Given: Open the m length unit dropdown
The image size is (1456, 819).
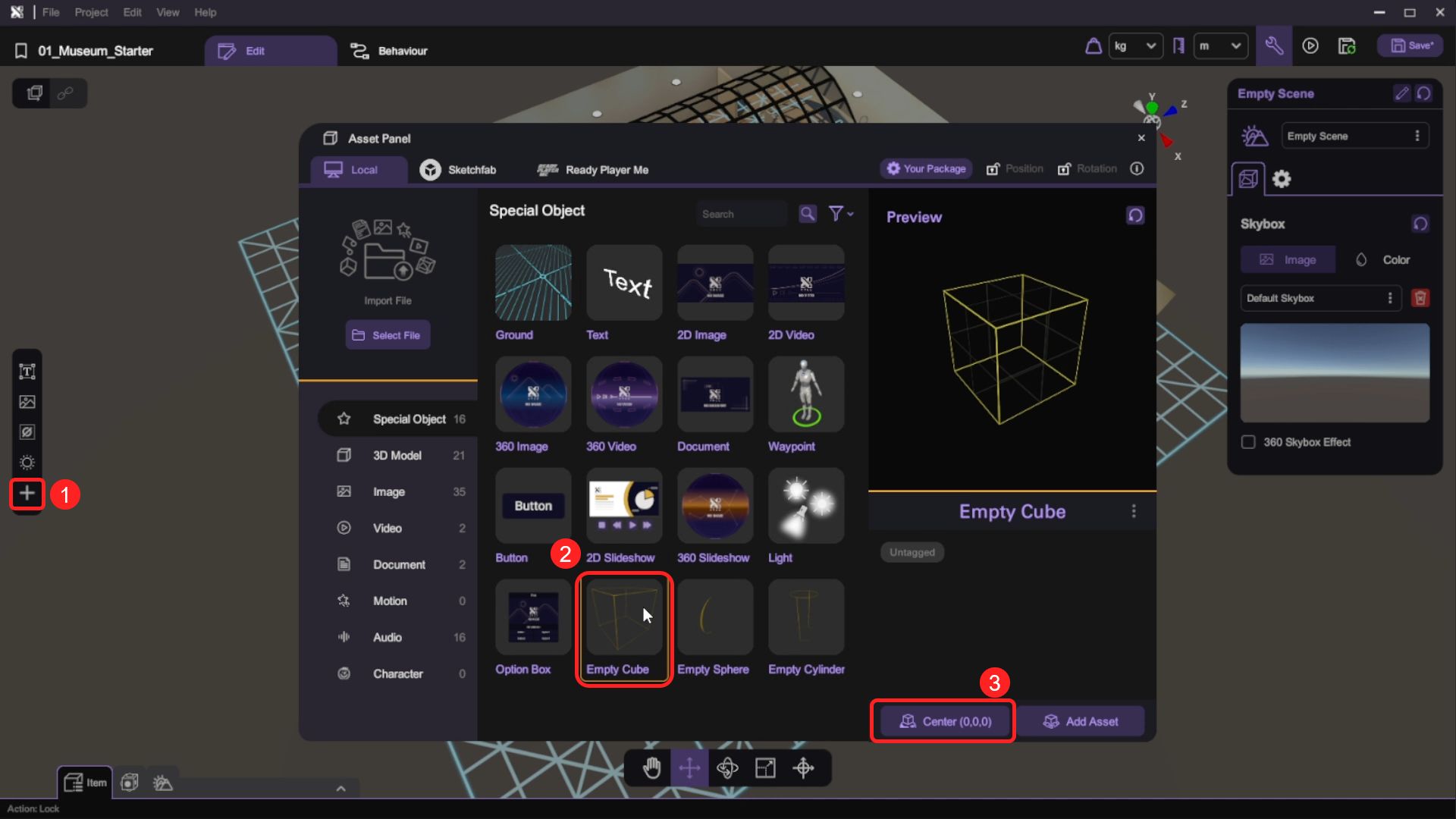Looking at the screenshot, I should click(1220, 46).
